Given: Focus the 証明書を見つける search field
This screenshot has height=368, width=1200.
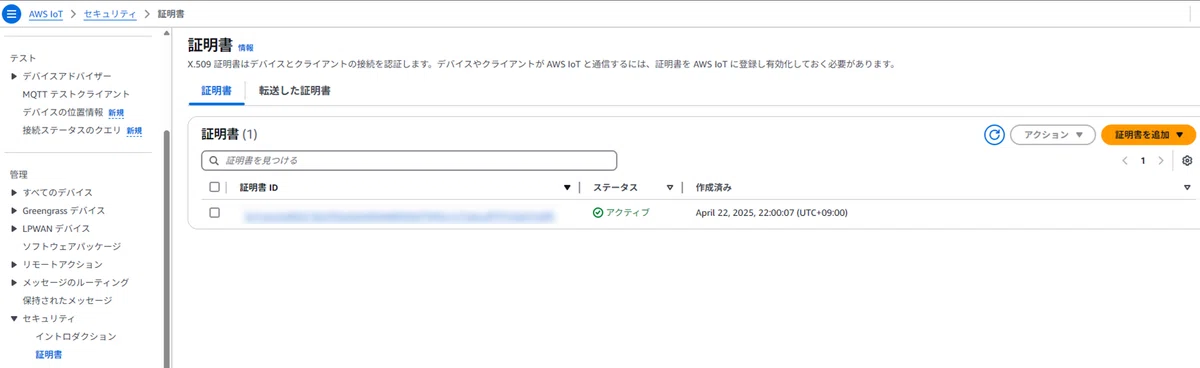Looking at the screenshot, I should (x=409, y=160).
